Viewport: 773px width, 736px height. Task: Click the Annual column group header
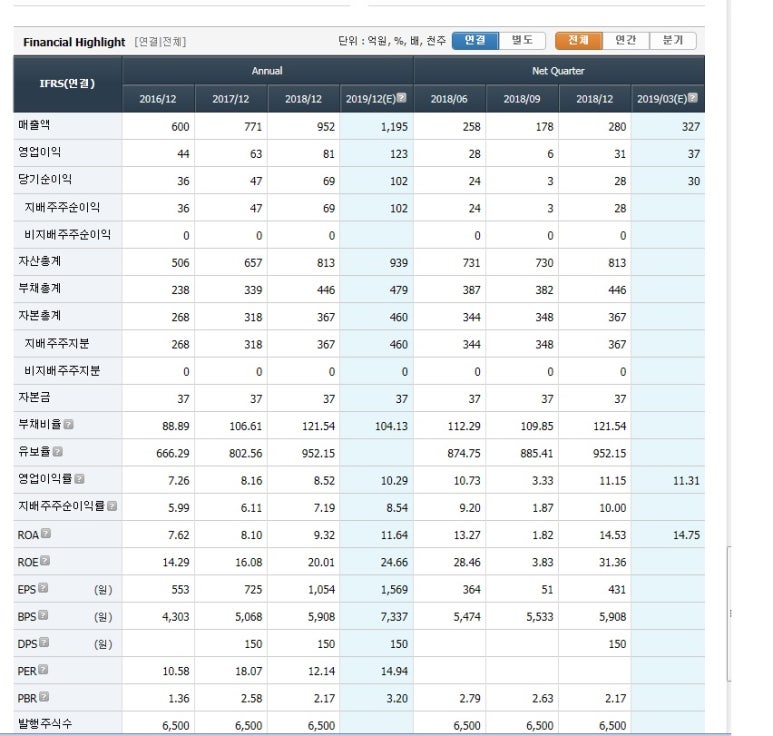[x=267, y=71]
